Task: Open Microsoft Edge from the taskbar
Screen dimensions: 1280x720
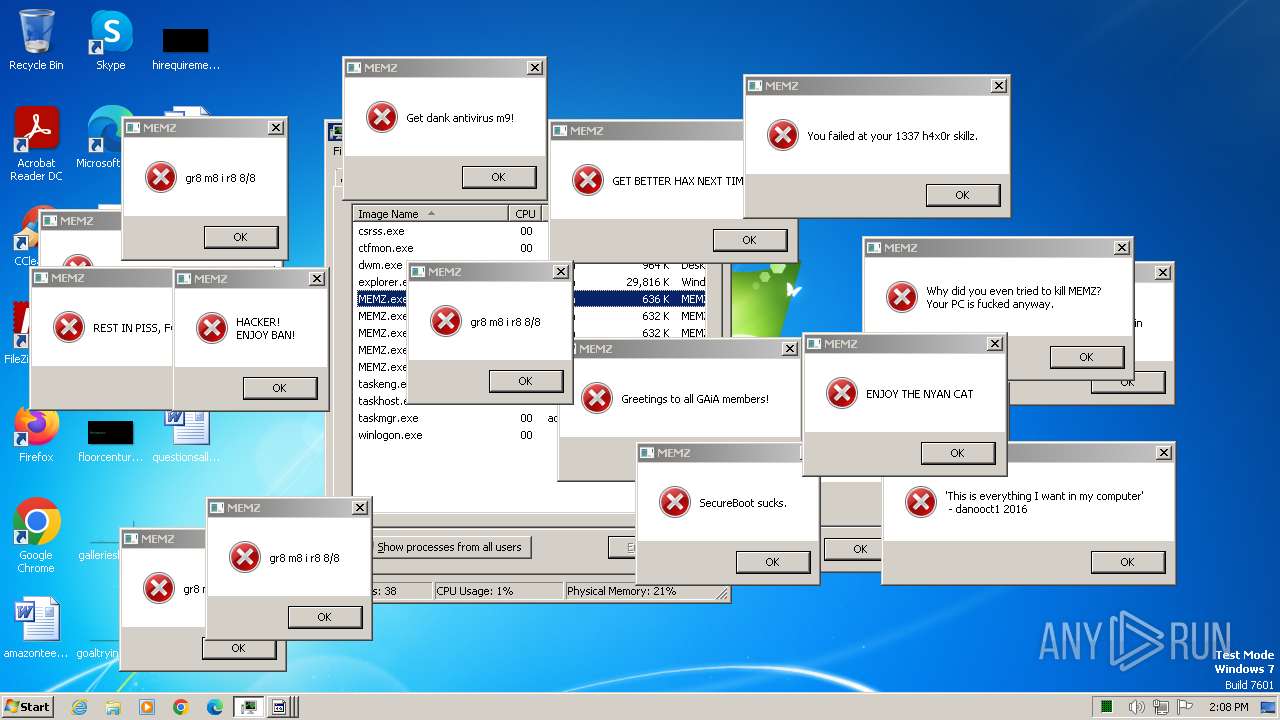Action: 215,707
